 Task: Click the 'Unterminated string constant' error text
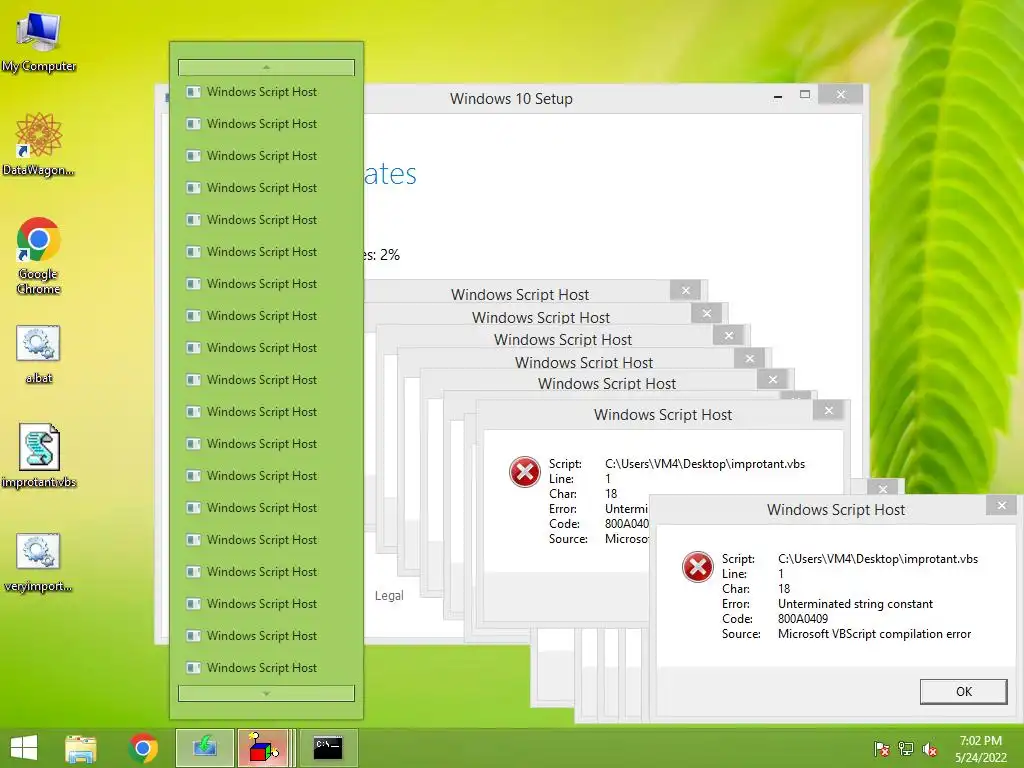855,604
